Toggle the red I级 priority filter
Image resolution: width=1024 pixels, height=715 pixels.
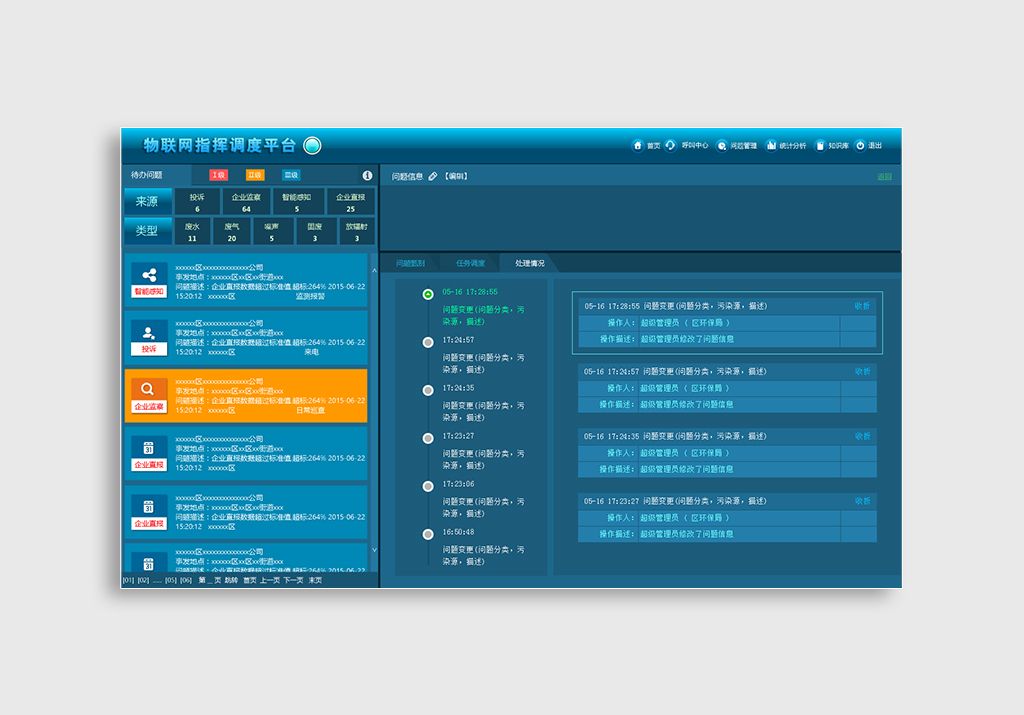(218, 175)
